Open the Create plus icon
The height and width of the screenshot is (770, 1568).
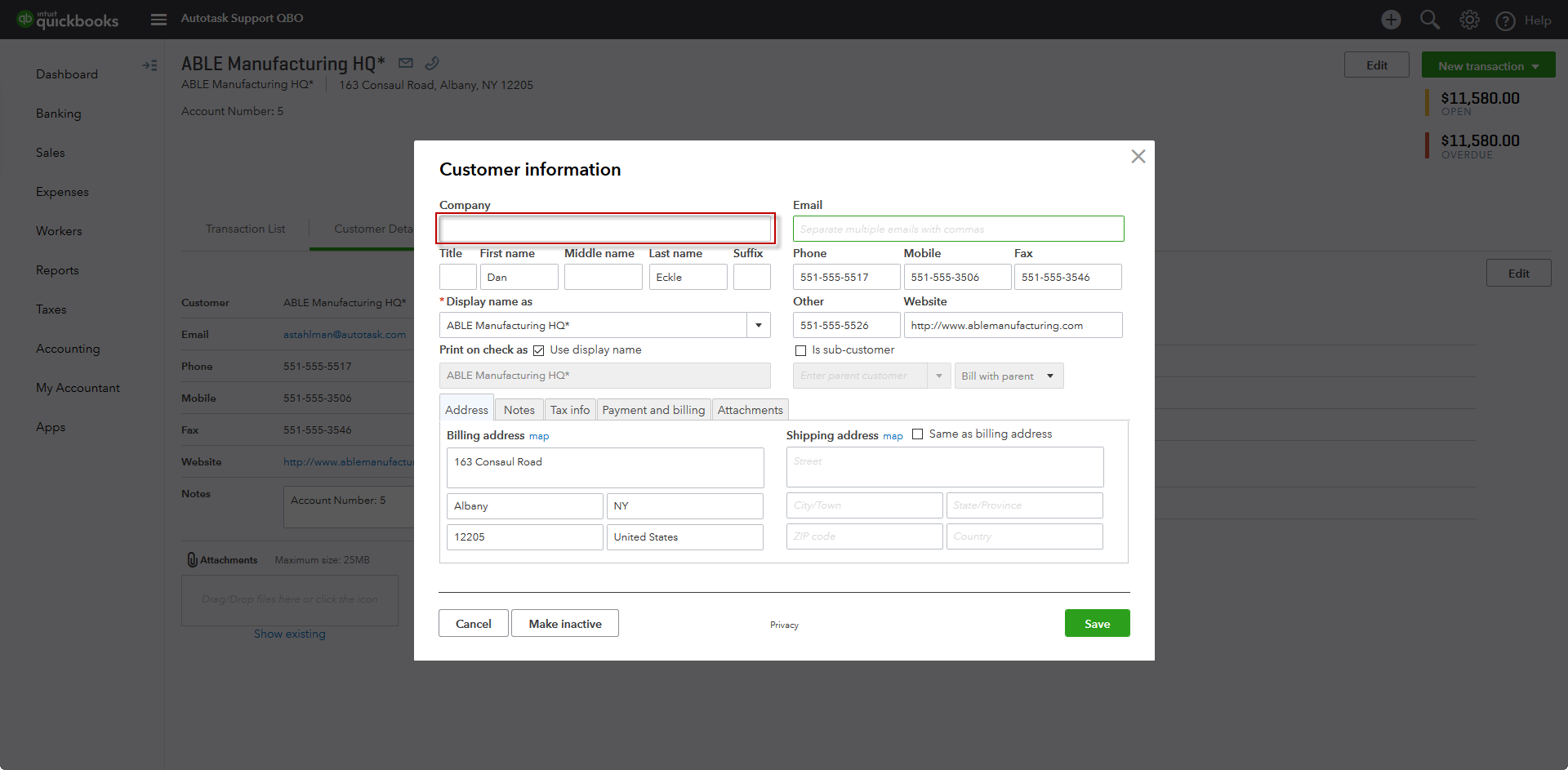(1391, 20)
